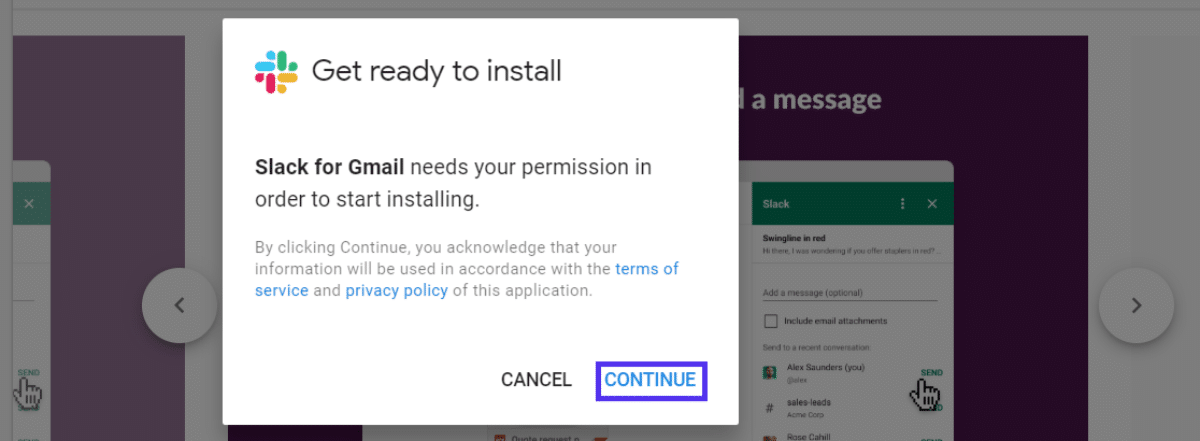Close the left preview Slack panel
The height and width of the screenshot is (441, 1200).
tap(29, 204)
